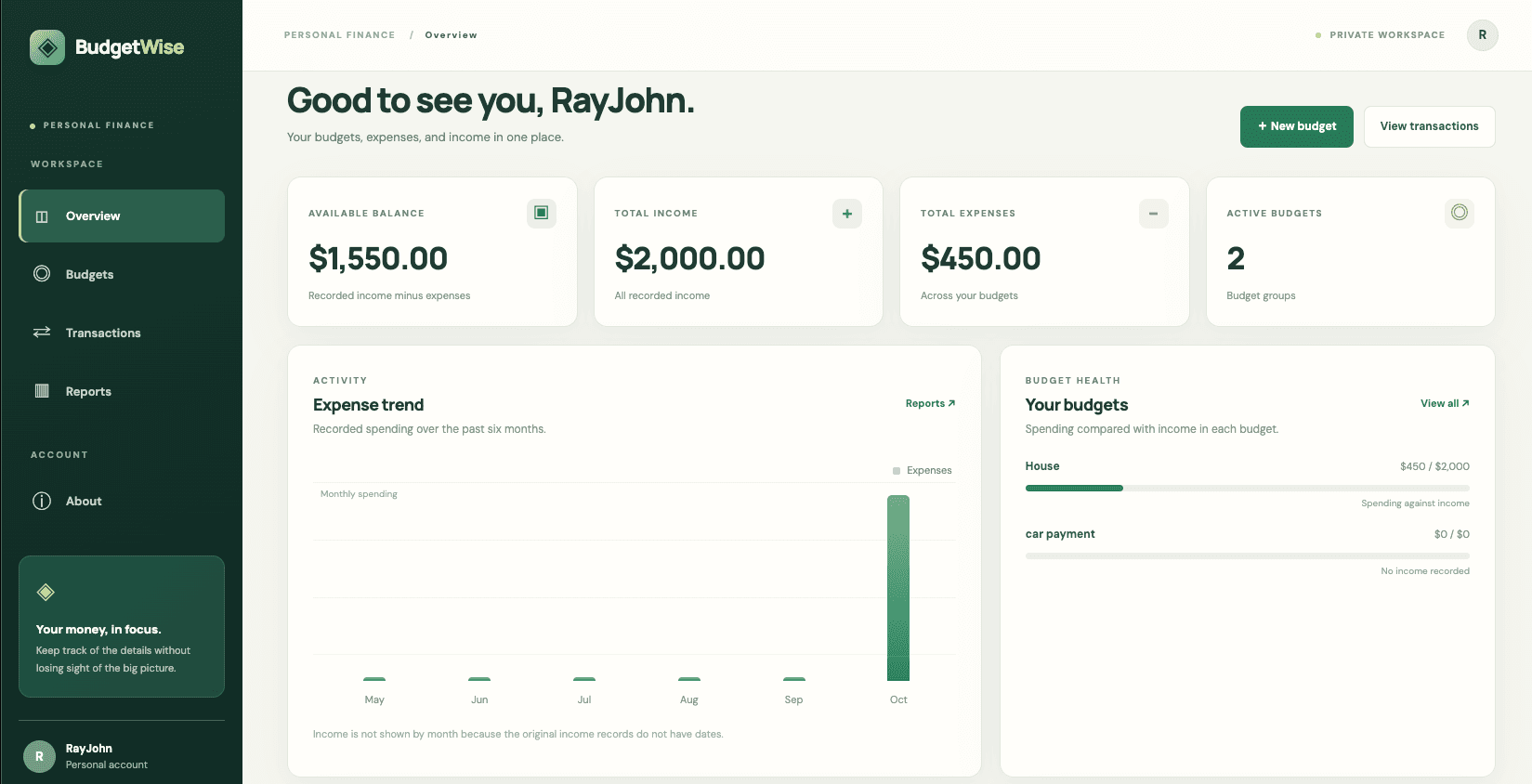Click the plus icon on Total Income card

(847, 214)
